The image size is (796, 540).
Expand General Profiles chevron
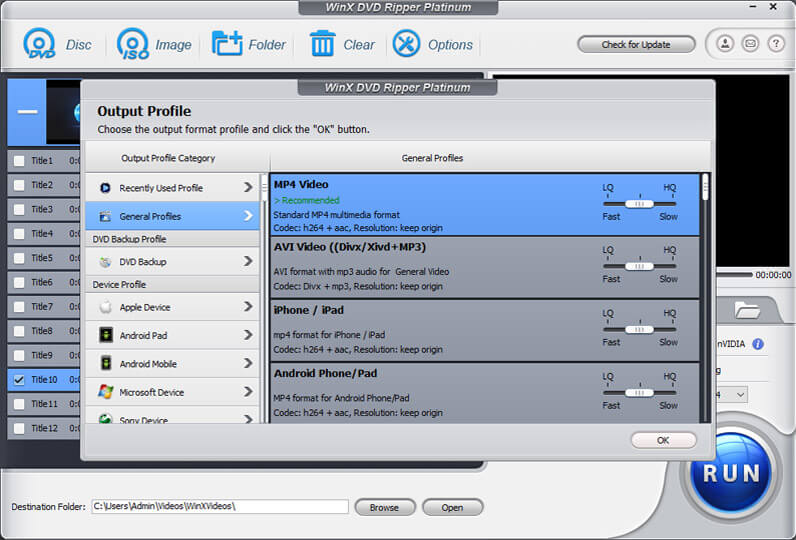click(248, 216)
